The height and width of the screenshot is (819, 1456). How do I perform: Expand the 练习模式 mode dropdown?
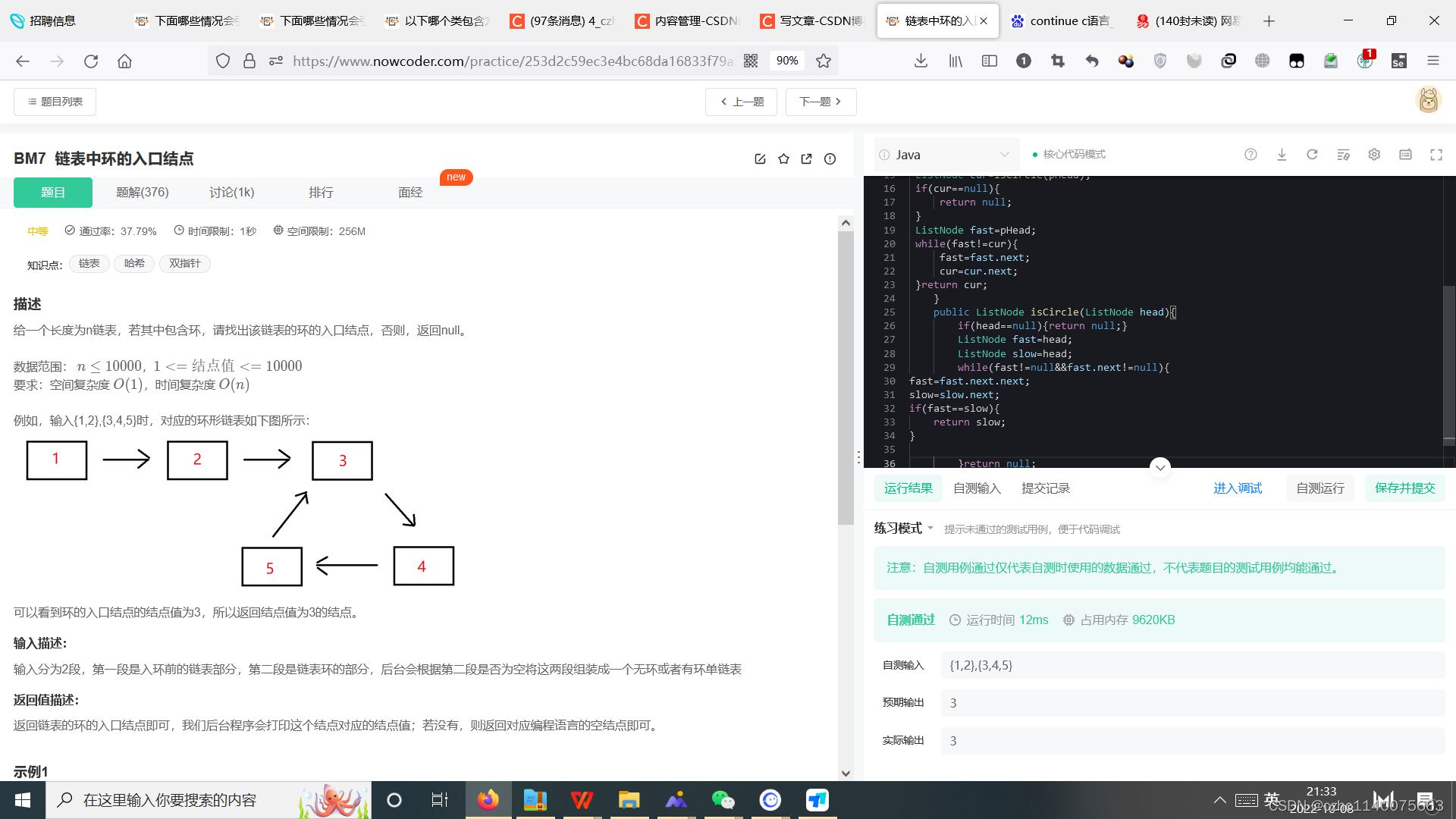(903, 529)
